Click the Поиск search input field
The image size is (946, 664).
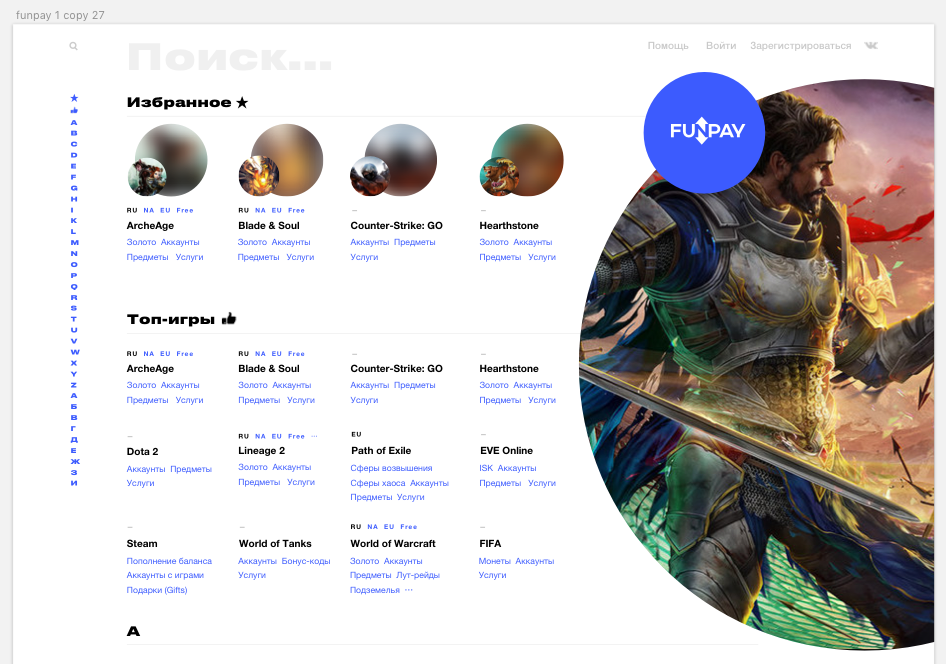[x=230, y=58]
